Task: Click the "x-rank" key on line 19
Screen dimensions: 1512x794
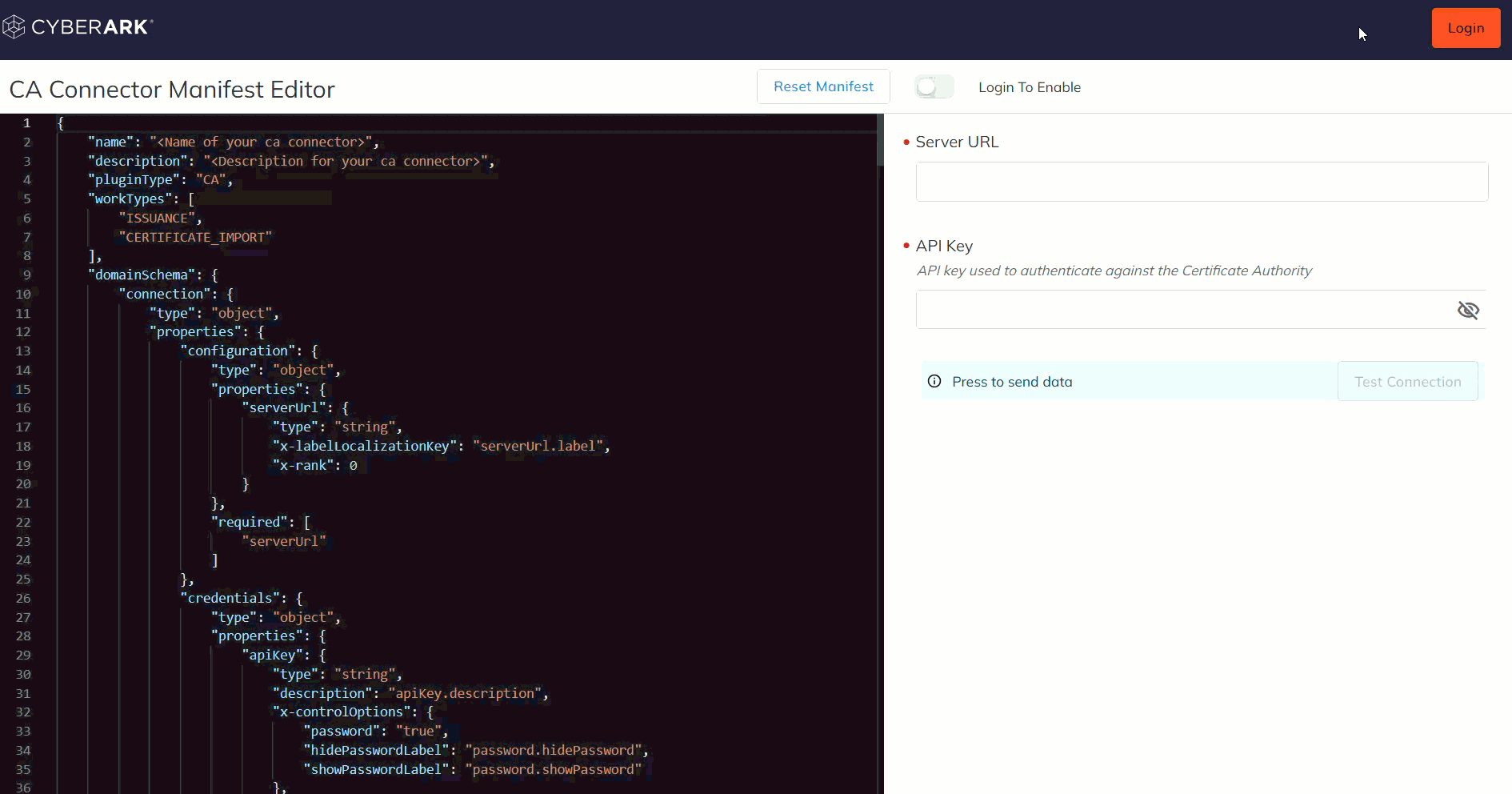Action: [303, 465]
